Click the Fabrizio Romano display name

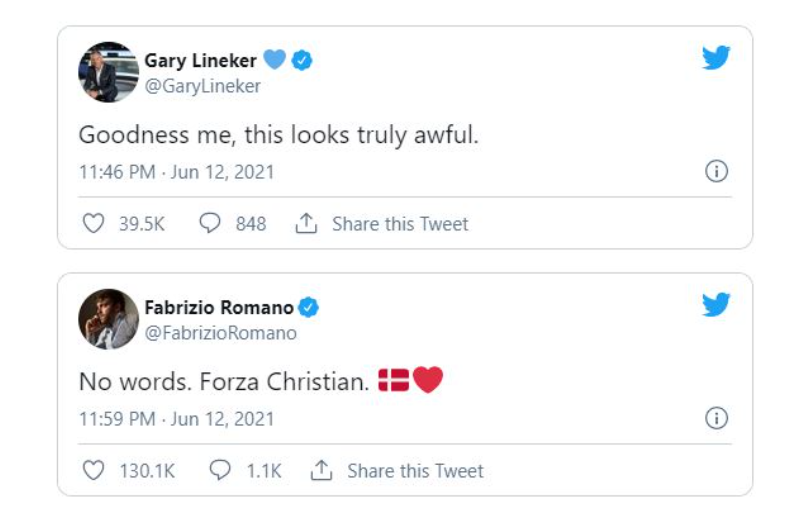click(x=218, y=308)
